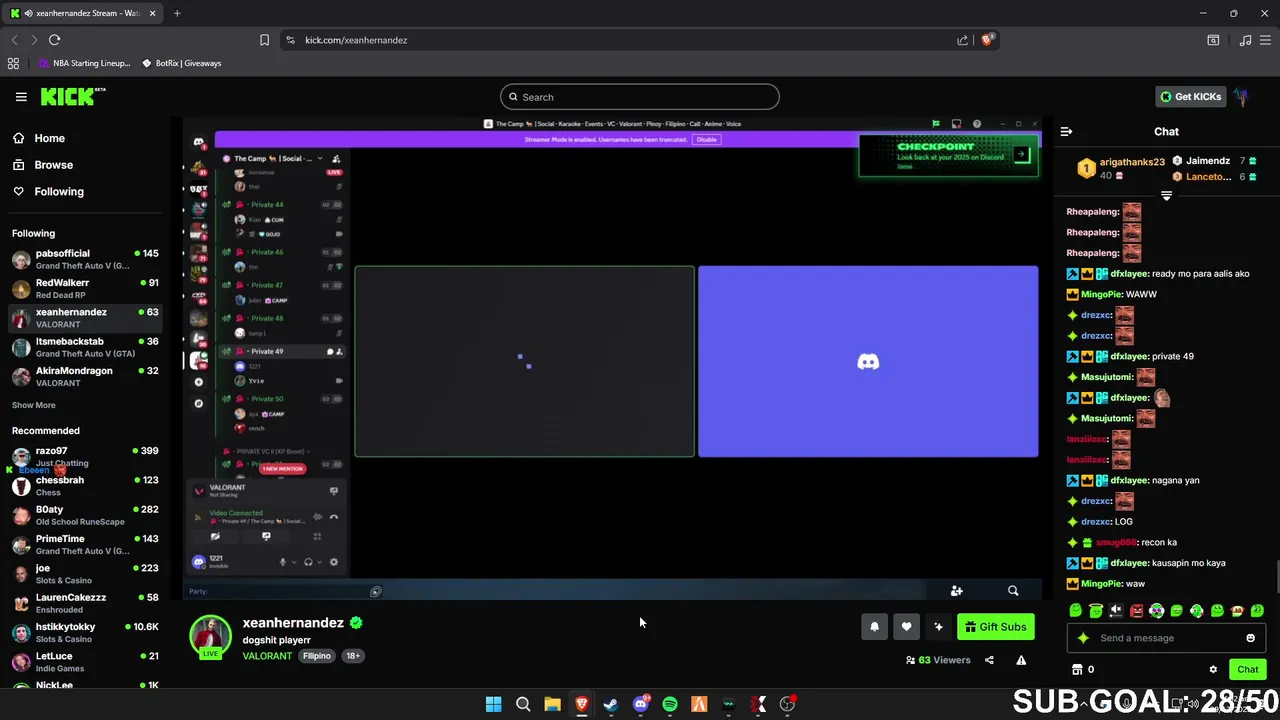Select the angry red emote

1136,611
